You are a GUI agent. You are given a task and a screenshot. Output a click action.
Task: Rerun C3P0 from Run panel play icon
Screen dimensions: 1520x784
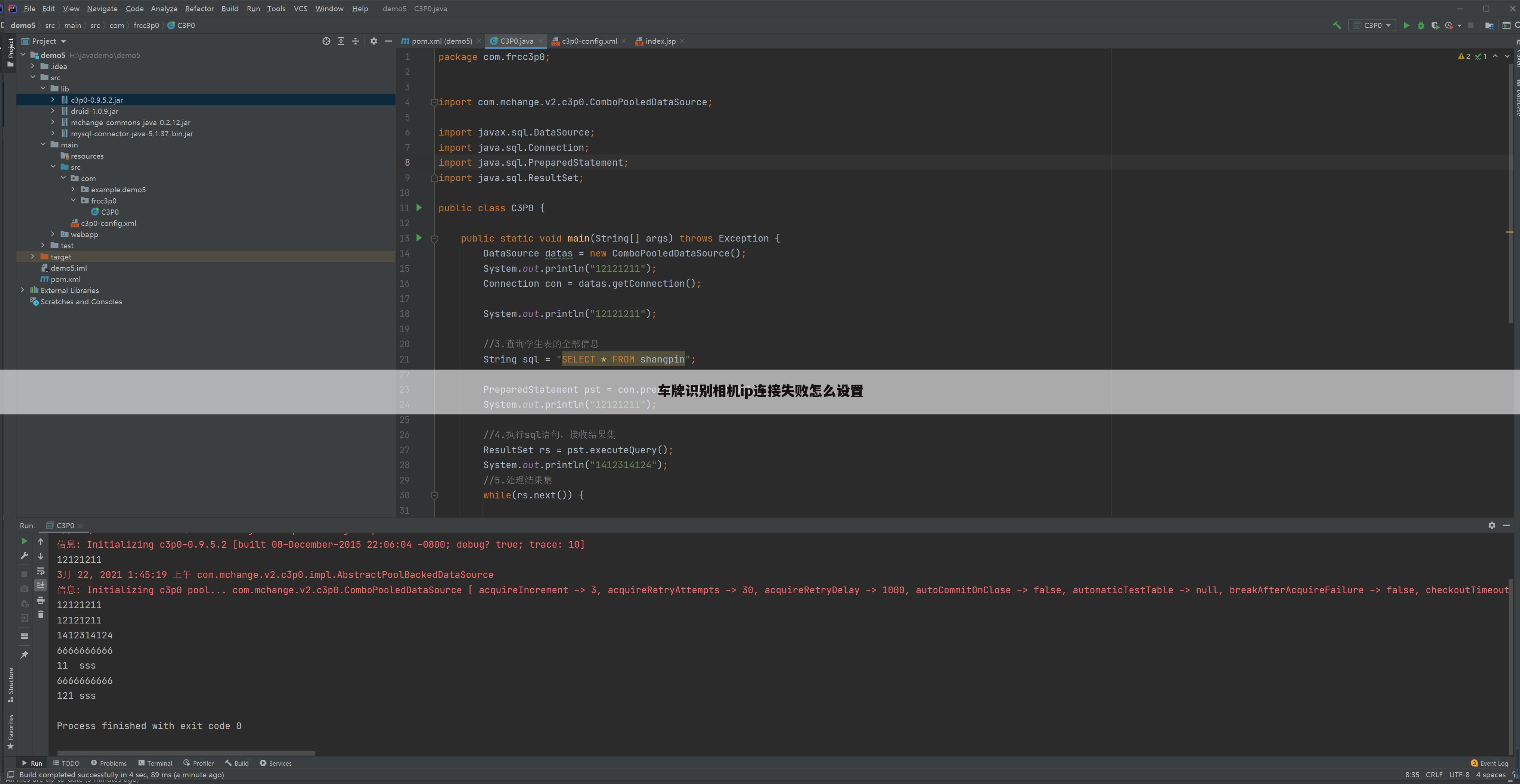coord(24,541)
